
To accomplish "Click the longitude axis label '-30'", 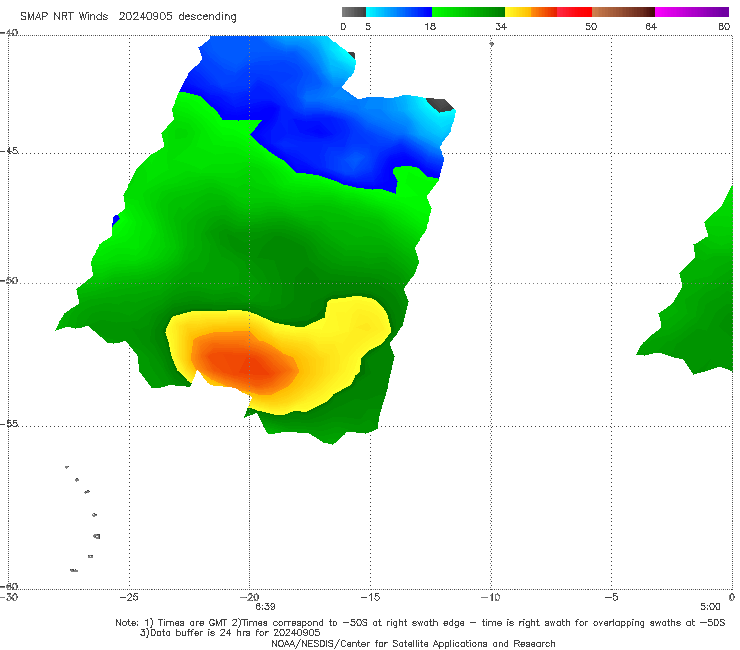I will pyautogui.click(x=9, y=597).
